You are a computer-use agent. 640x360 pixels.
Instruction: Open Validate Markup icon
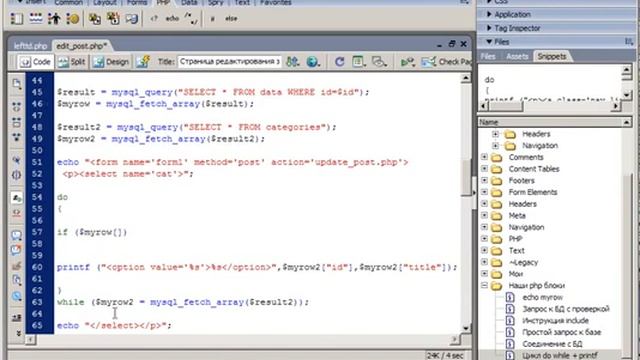[x=407, y=62]
